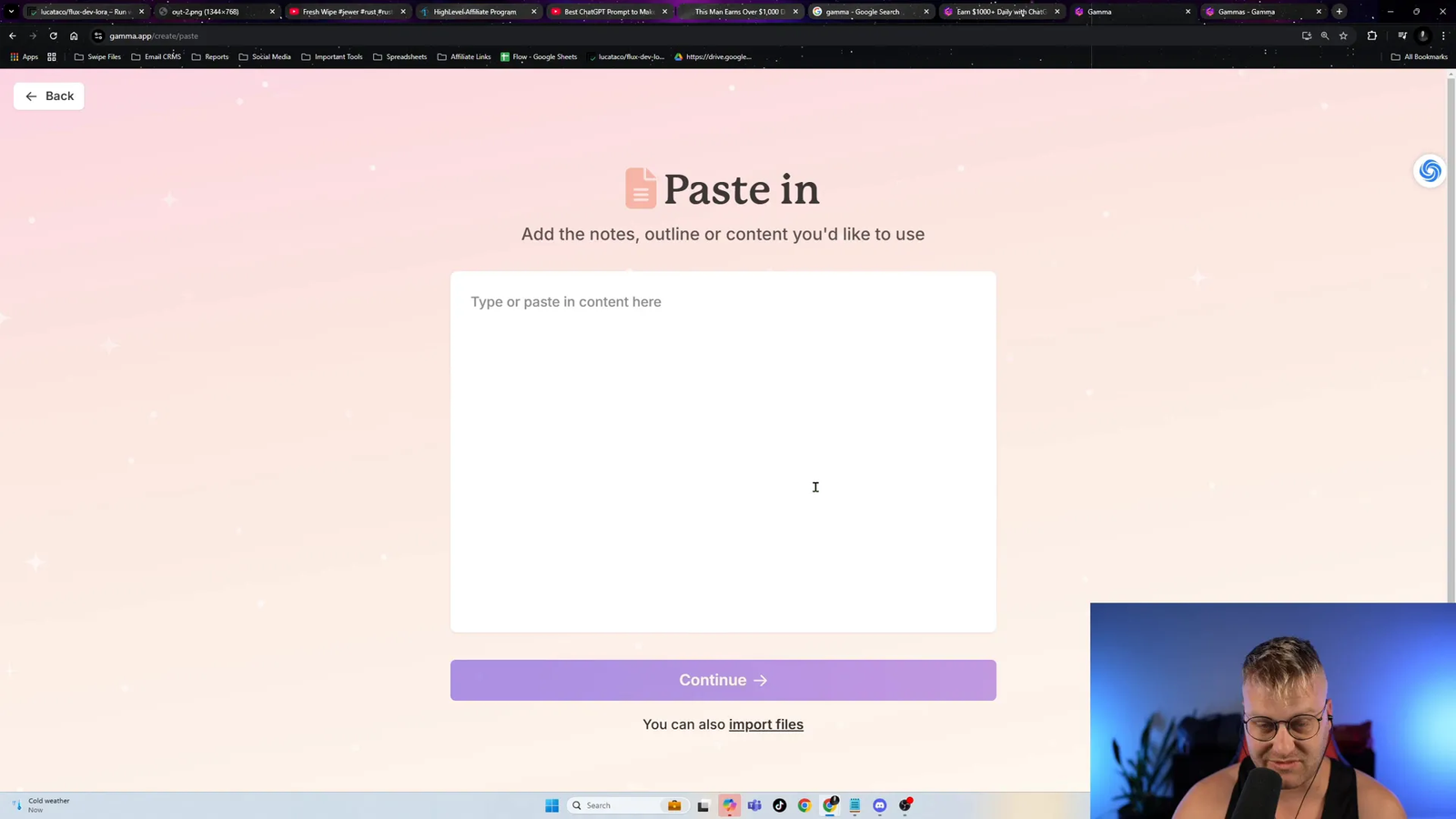Open the zoom magnifier icon

pos(1325,35)
